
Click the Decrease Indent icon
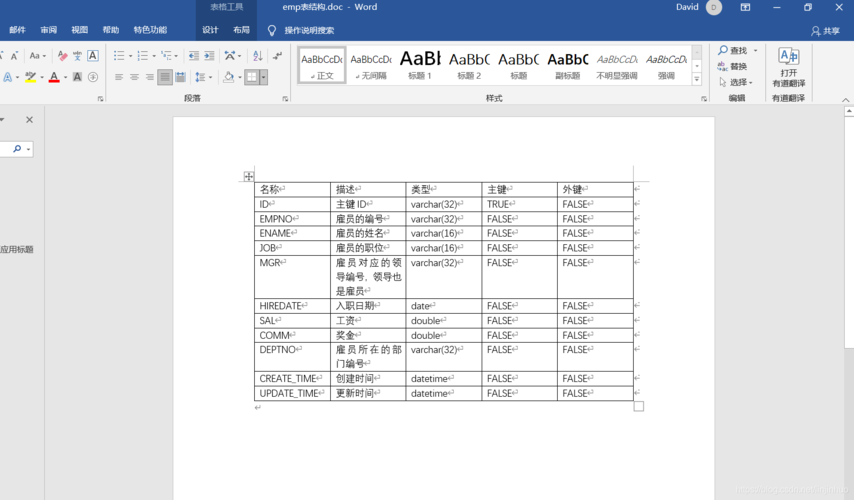point(193,56)
